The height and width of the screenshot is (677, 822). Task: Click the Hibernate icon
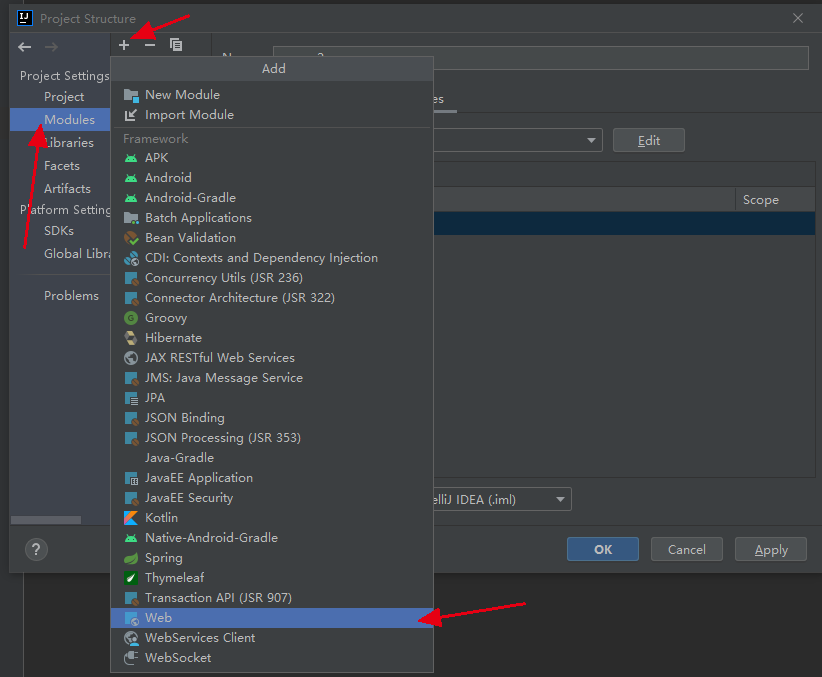[131, 338]
